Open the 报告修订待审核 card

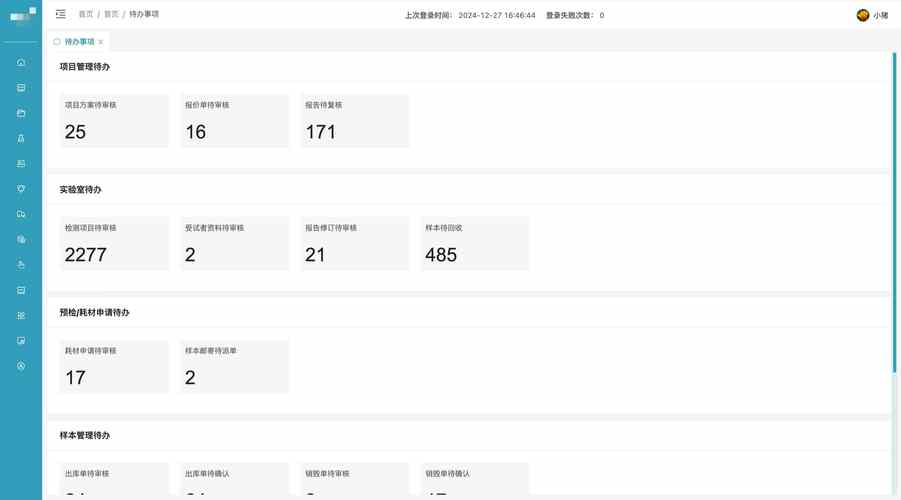coord(355,243)
